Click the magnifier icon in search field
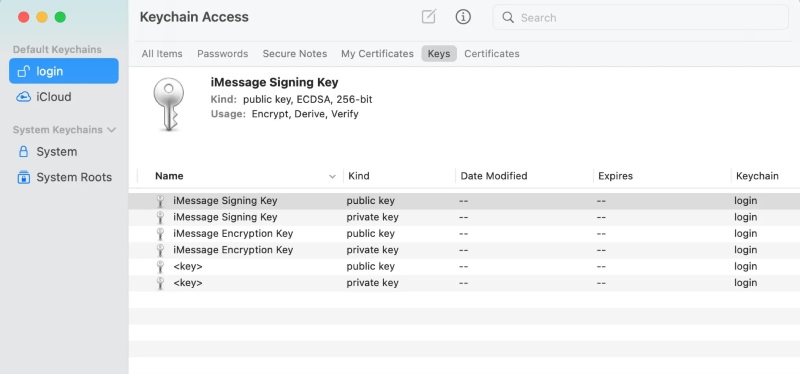Screen dimensions: 800x374 (508, 17)
